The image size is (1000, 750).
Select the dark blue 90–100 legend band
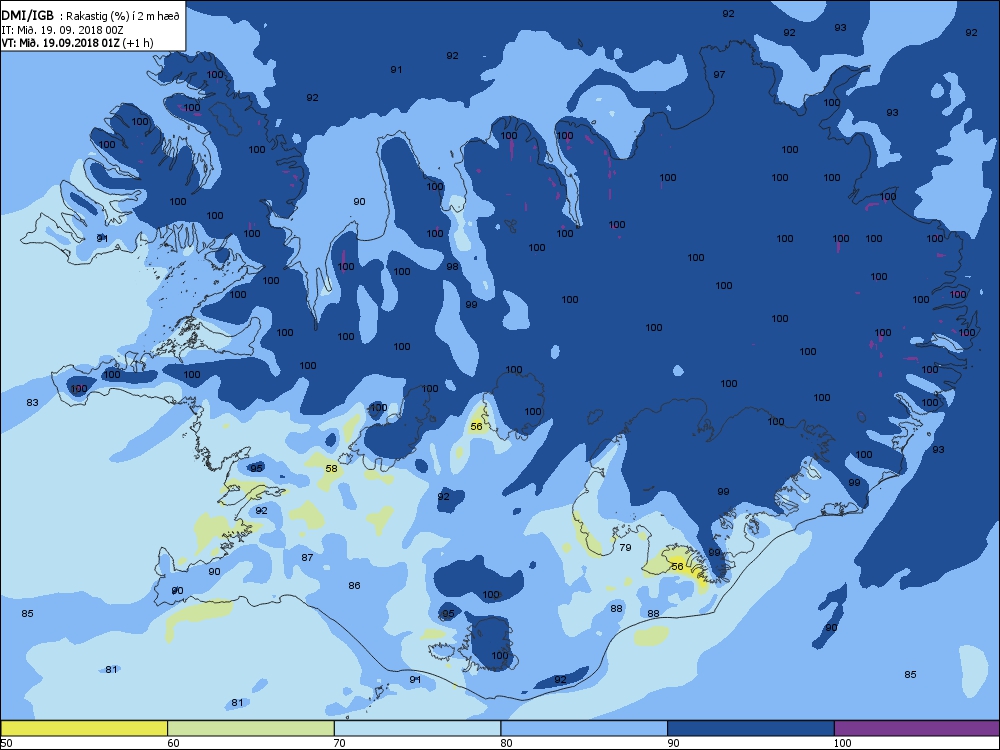tap(751, 728)
